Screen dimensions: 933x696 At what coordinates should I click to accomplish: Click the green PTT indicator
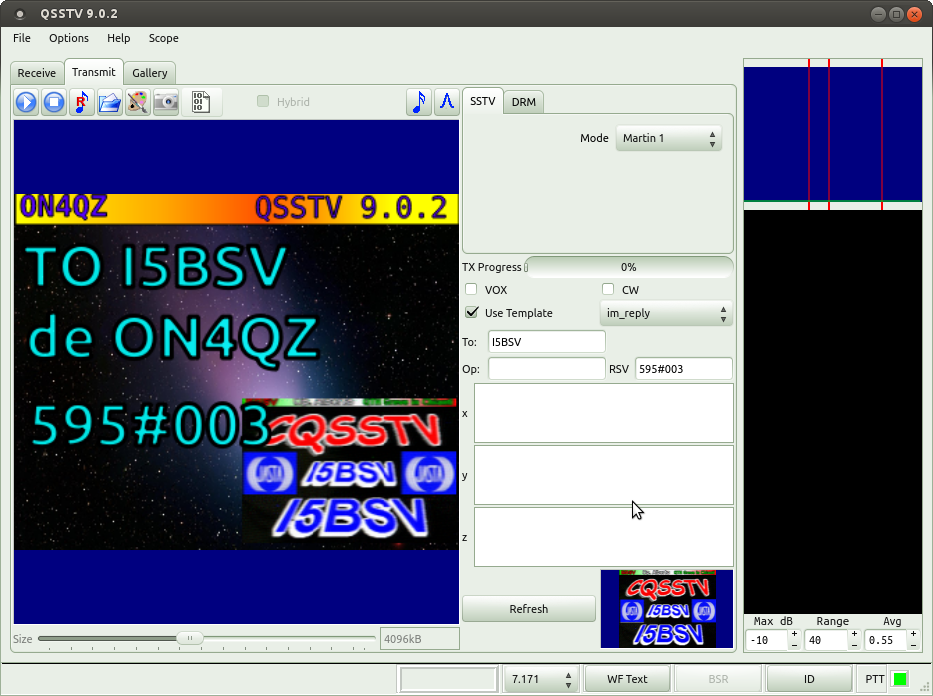click(900, 679)
